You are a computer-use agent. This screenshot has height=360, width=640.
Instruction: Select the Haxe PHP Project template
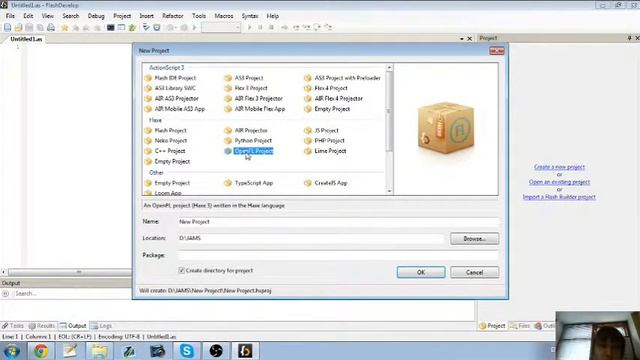[x=324, y=140]
